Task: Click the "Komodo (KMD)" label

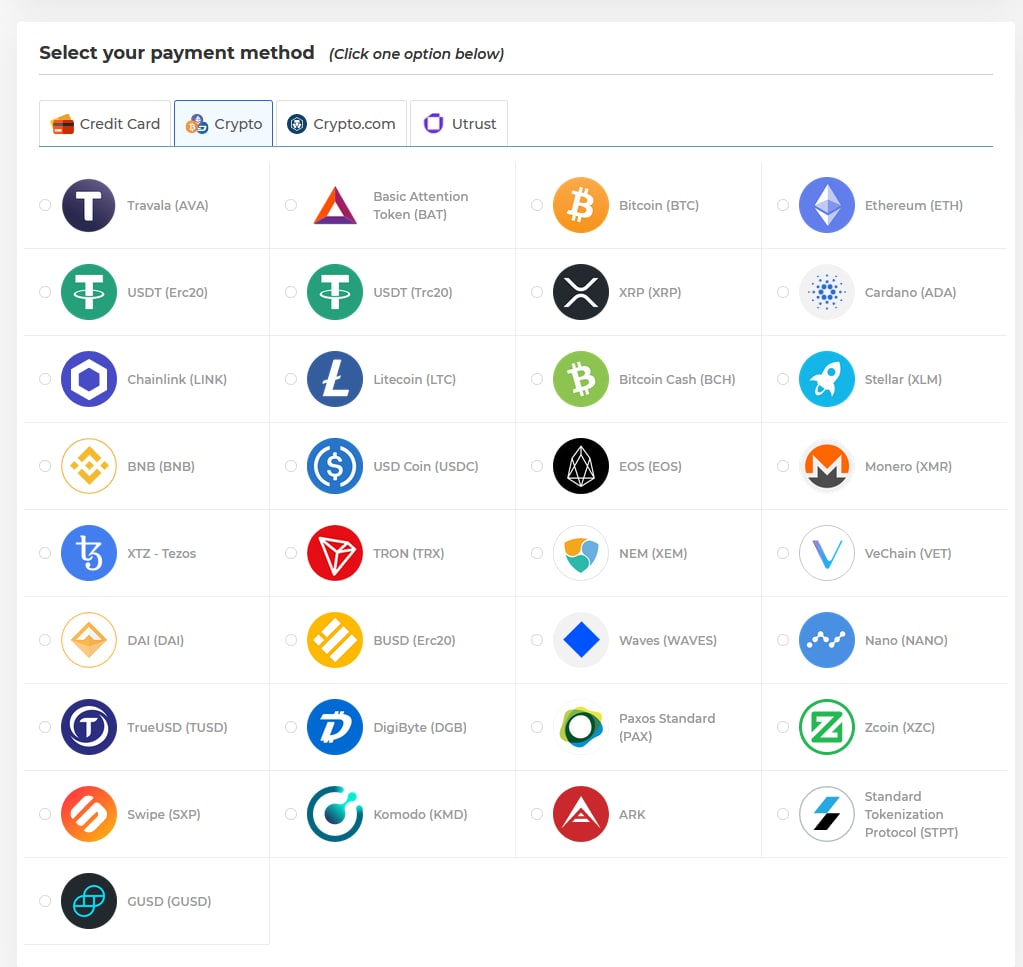Action: 420,814
